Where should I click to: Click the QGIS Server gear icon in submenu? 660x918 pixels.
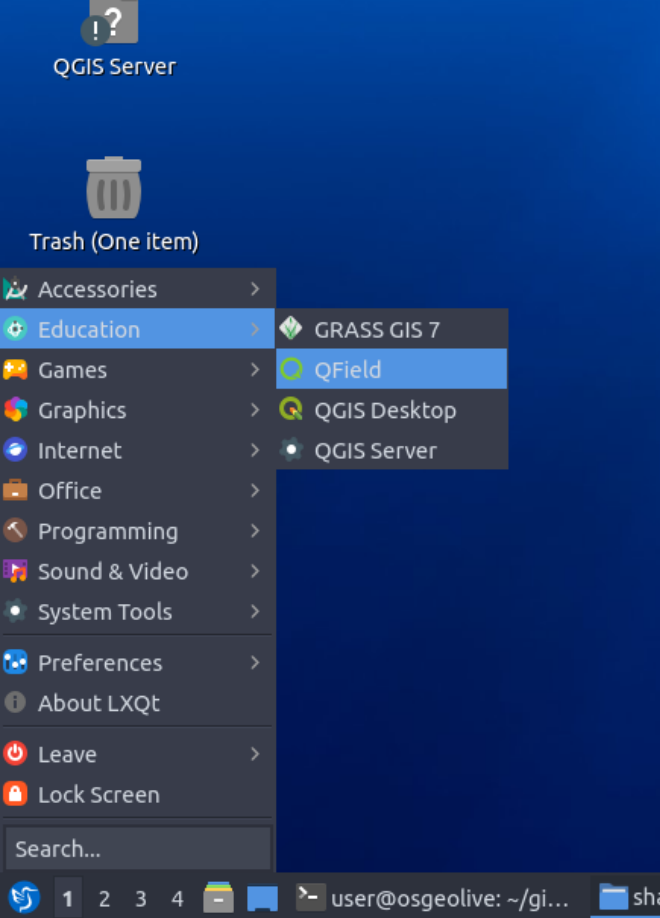pyautogui.click(x=291, y=450)
